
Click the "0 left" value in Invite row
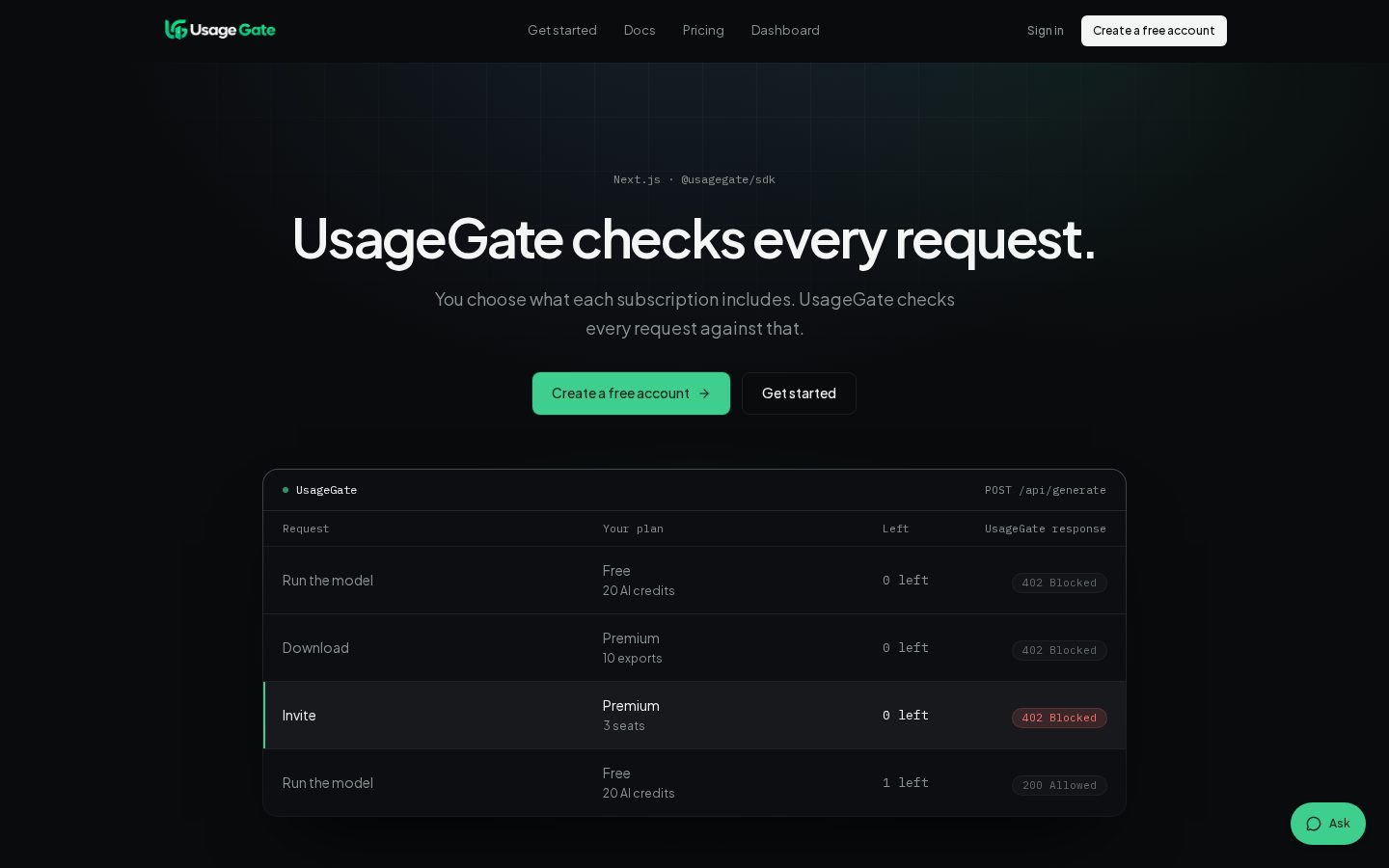[x=906, y=716]
